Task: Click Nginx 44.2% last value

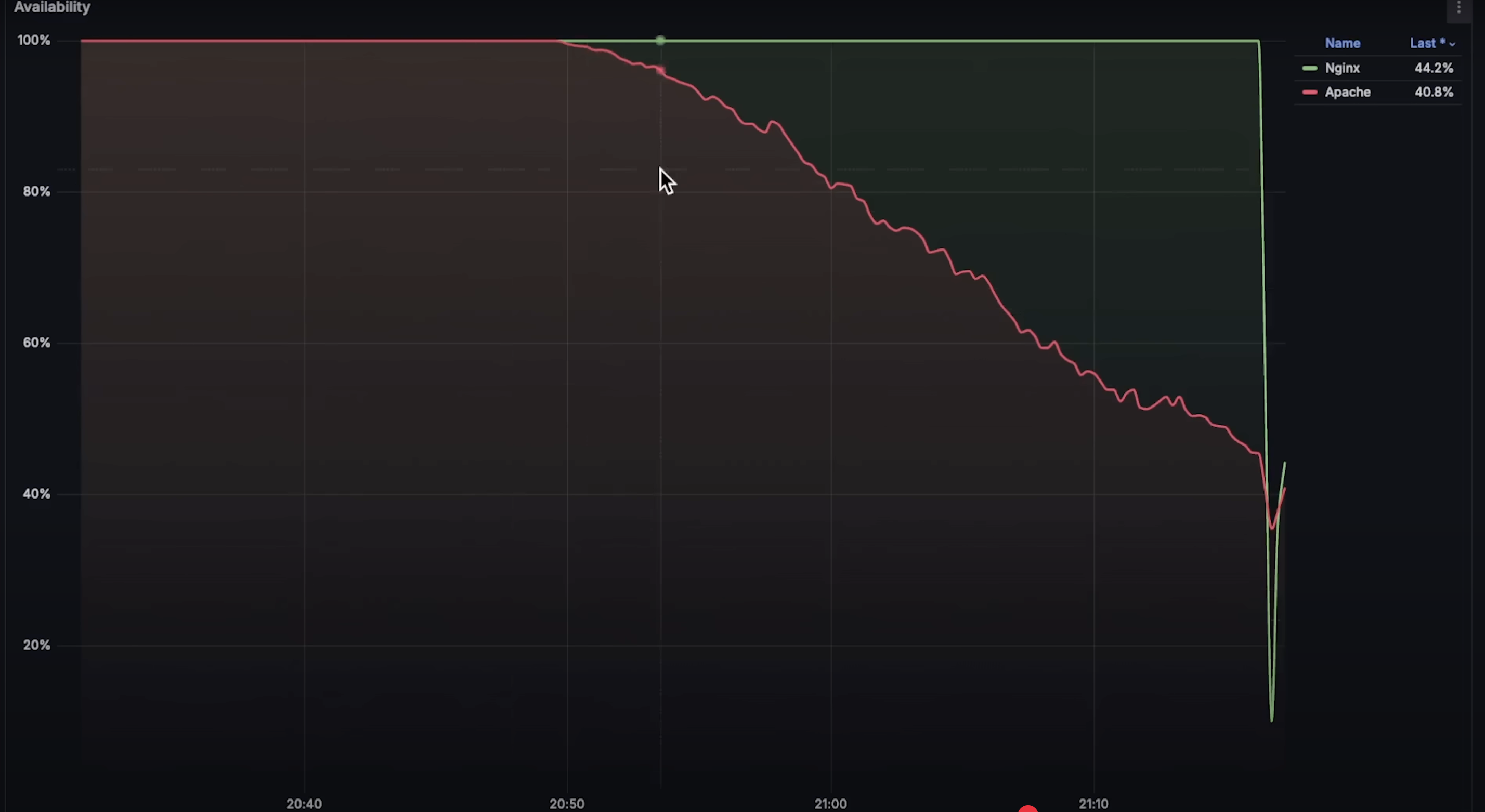Action: (x=1433, y=68)
